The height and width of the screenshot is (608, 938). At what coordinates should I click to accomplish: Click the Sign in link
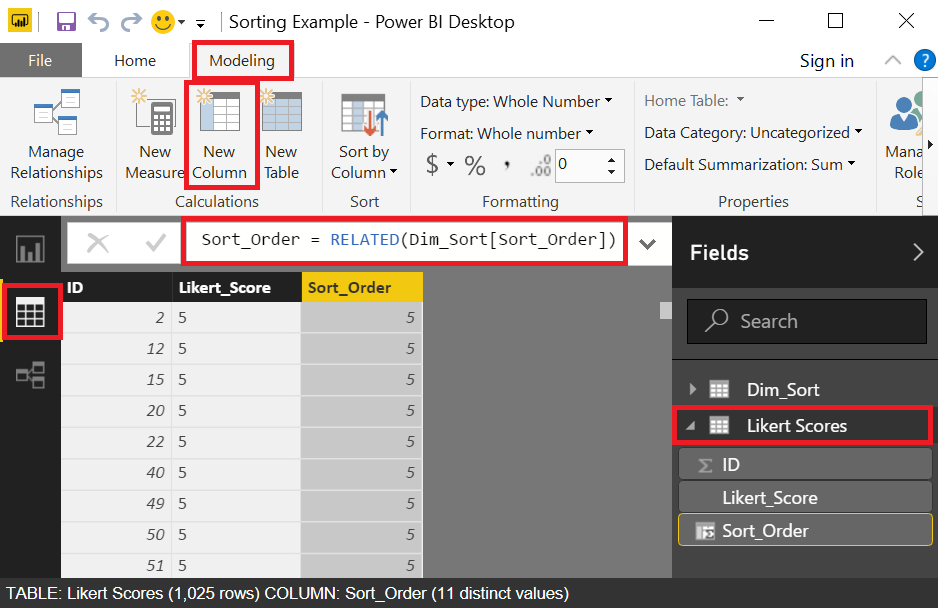pyautogui.click(x=826, y=60)
